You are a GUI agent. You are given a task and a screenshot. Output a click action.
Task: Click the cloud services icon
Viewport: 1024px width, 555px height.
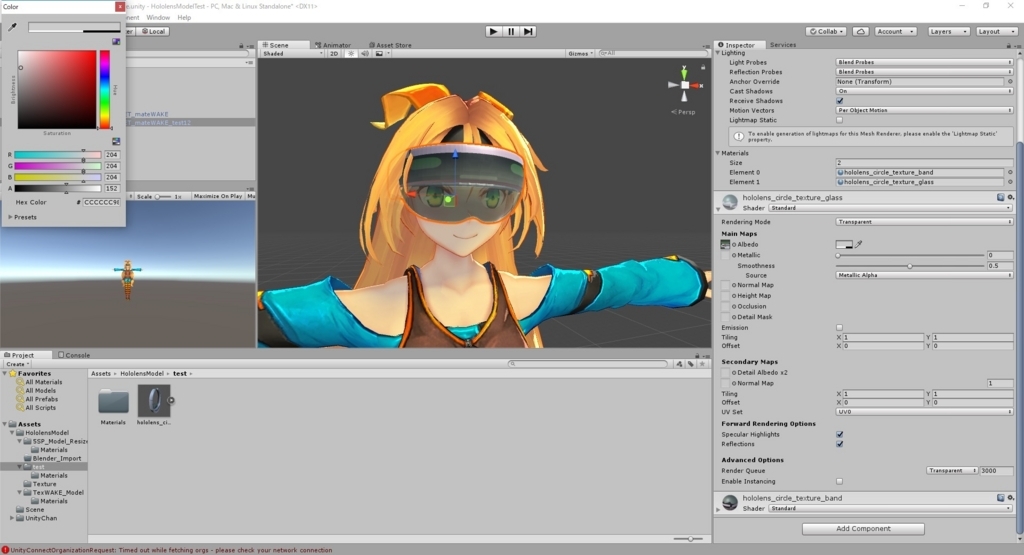tap(861, 31)
